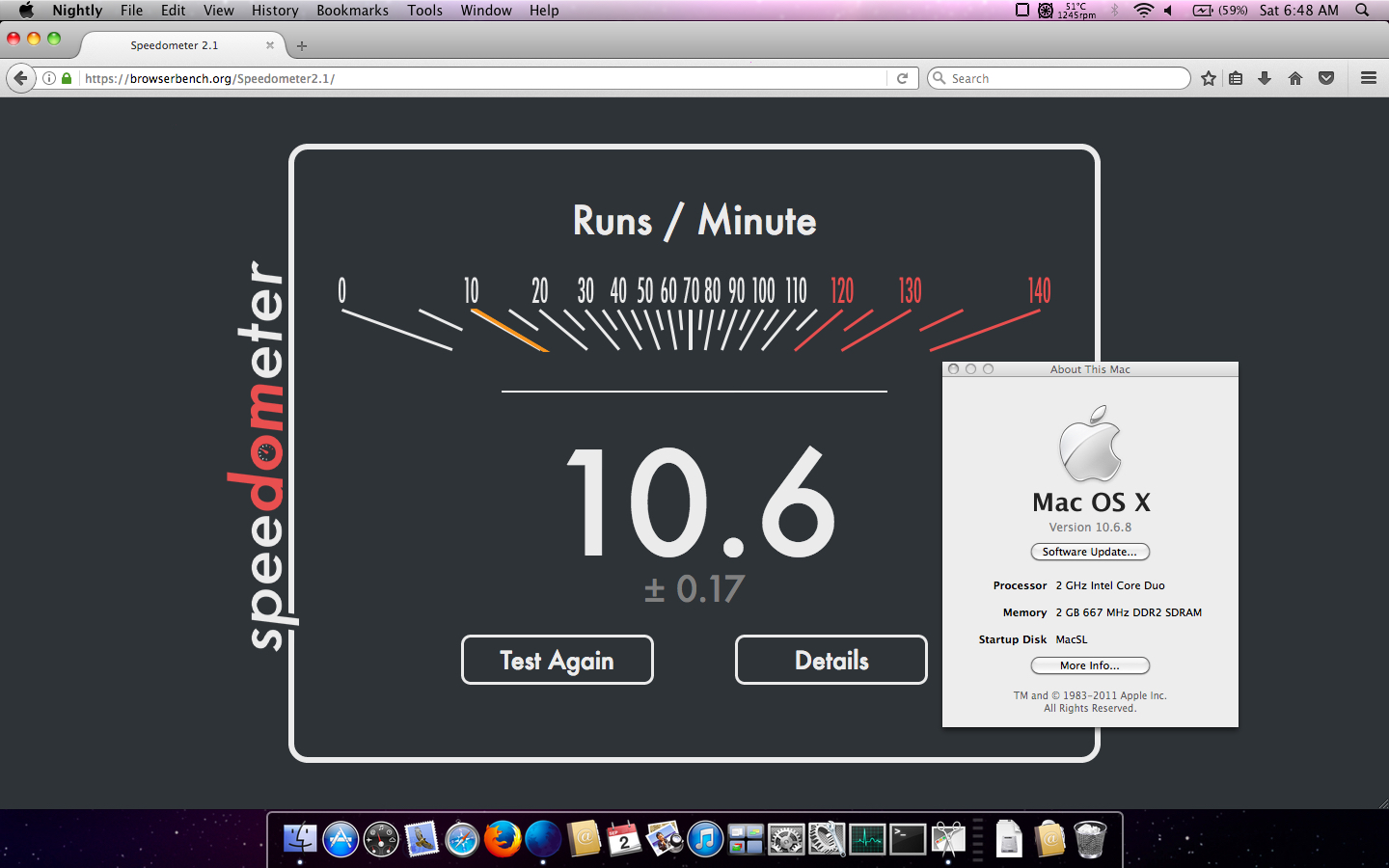Launch iTunes from the Dock
The image size is (1389, 868).
tap(705, 838)
